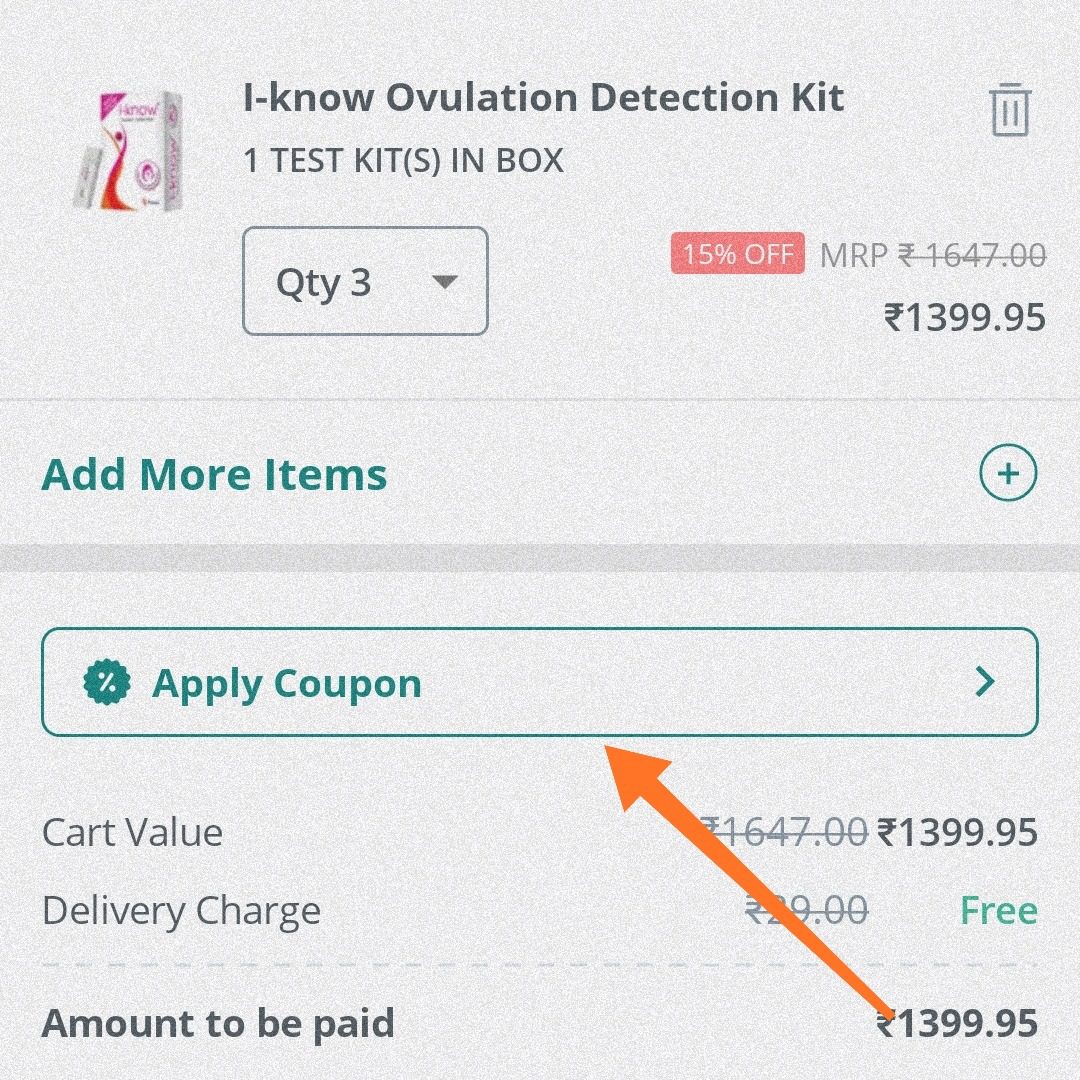Tap the Add More Items link
Viewport: 1080px width, 1080px height.
click(x=214, y=475)
